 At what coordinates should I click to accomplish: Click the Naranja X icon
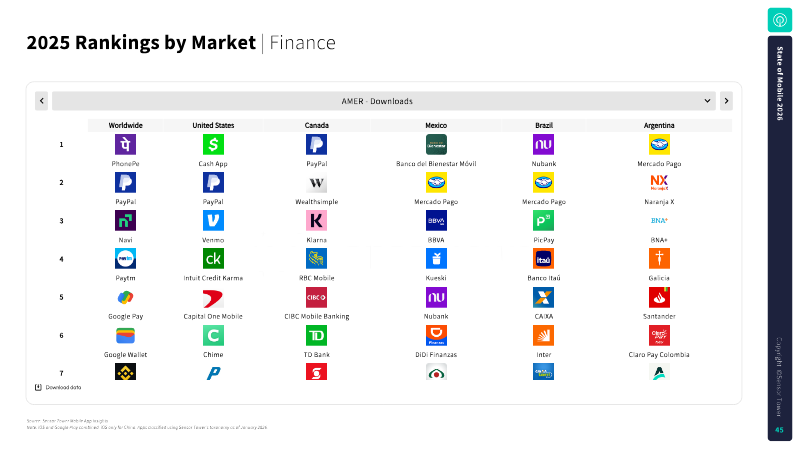pos(659,182)
